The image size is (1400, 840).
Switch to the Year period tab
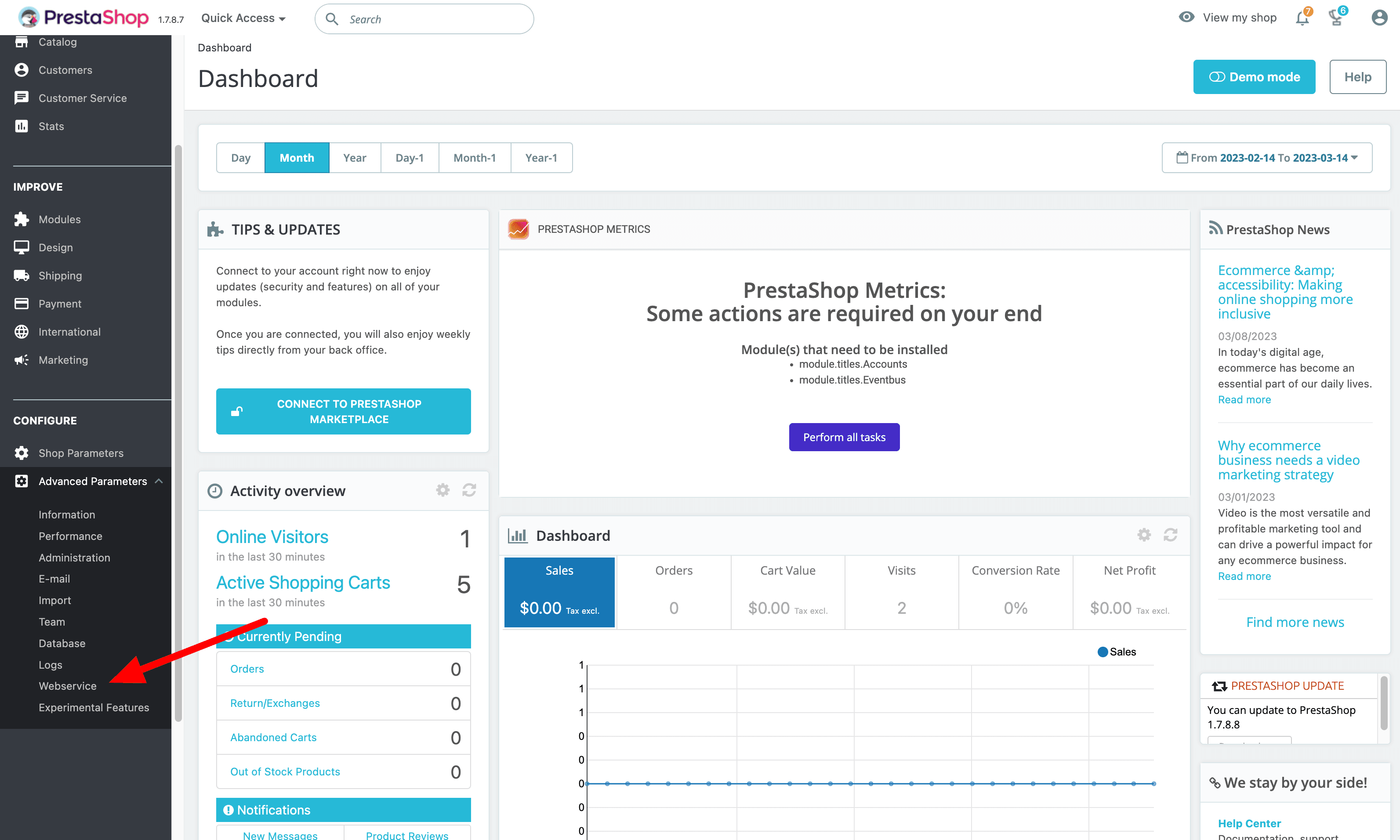(354, 158)
